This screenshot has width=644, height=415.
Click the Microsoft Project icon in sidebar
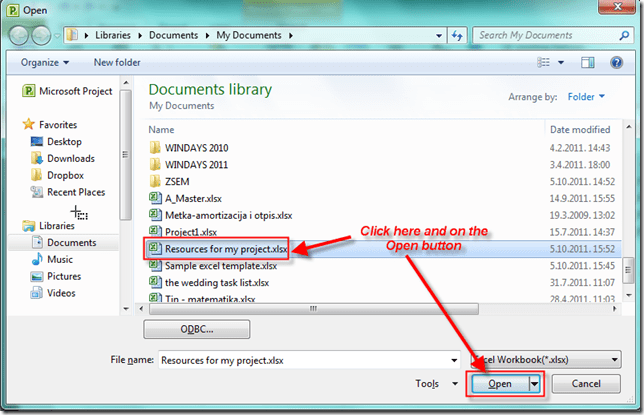pyautogui.click(x=28, y=91)
